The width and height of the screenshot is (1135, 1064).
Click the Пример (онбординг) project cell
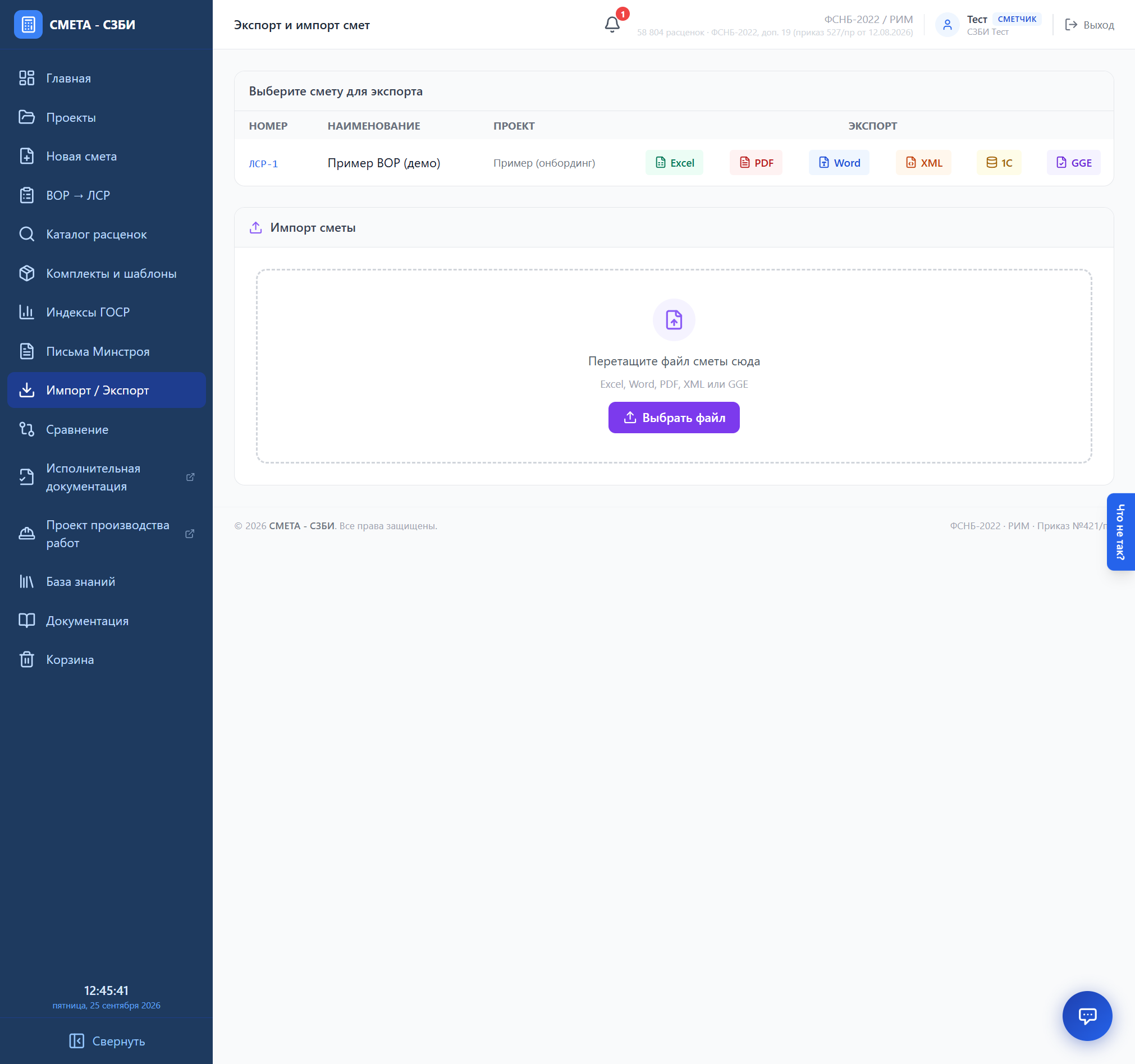(543, 163)
